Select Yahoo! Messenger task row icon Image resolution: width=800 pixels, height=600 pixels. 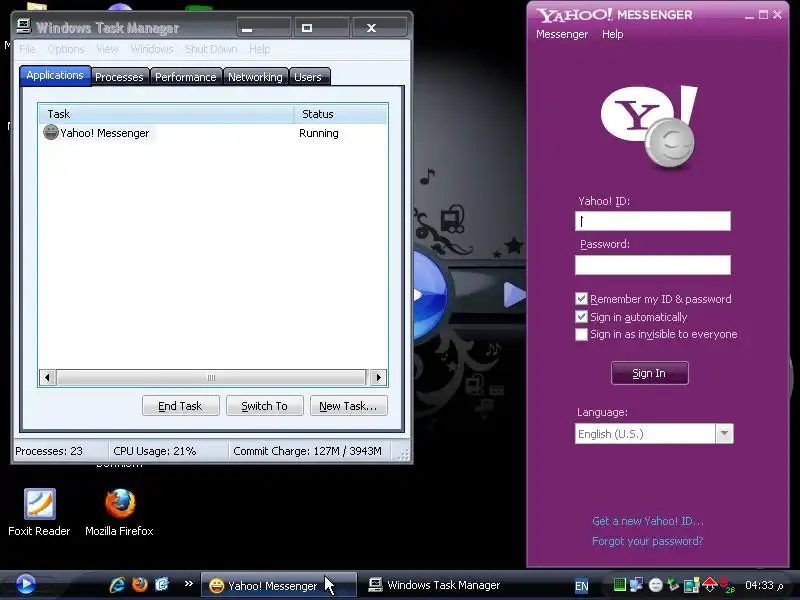tap(51, 132)
